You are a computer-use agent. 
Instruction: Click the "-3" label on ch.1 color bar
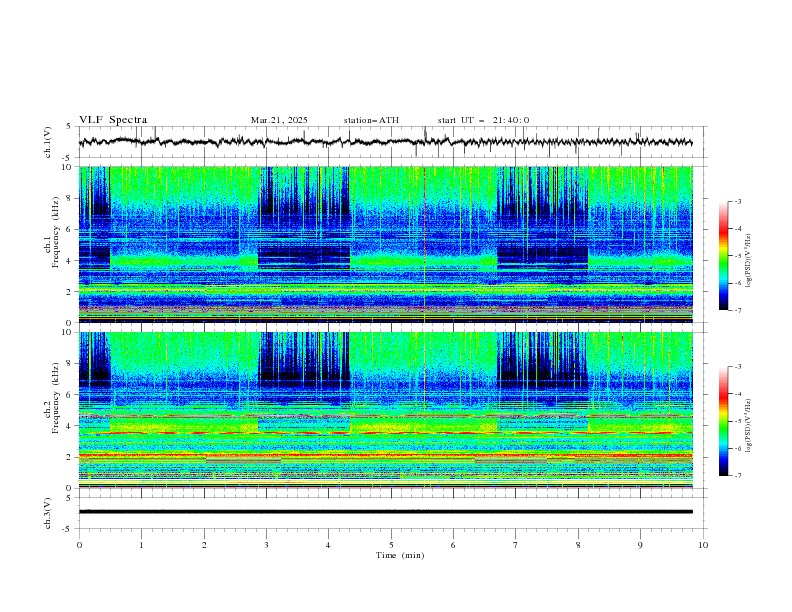[737, 201]
